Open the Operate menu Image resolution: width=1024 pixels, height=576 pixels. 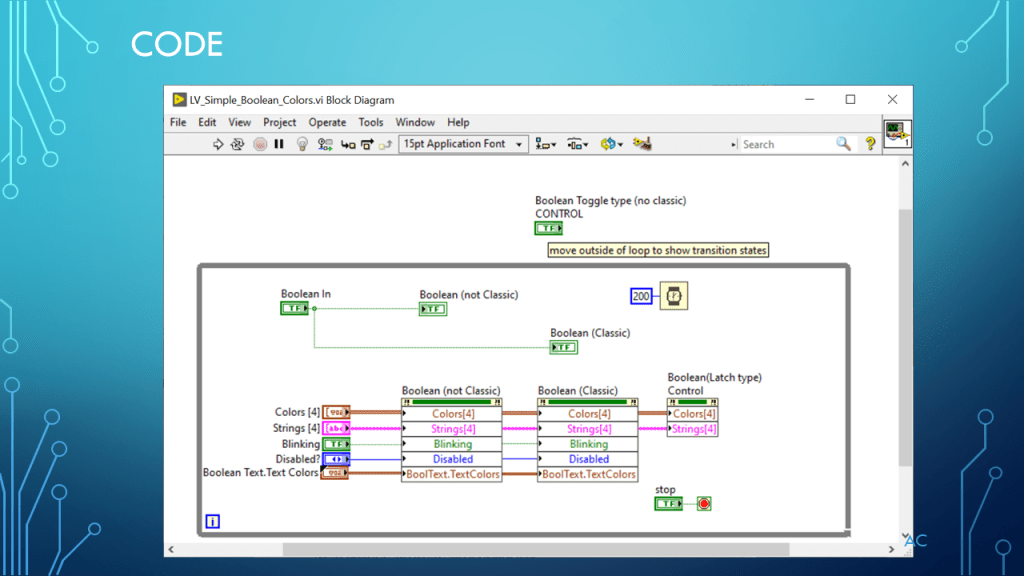pyautogui.click(x=327, y=122)
